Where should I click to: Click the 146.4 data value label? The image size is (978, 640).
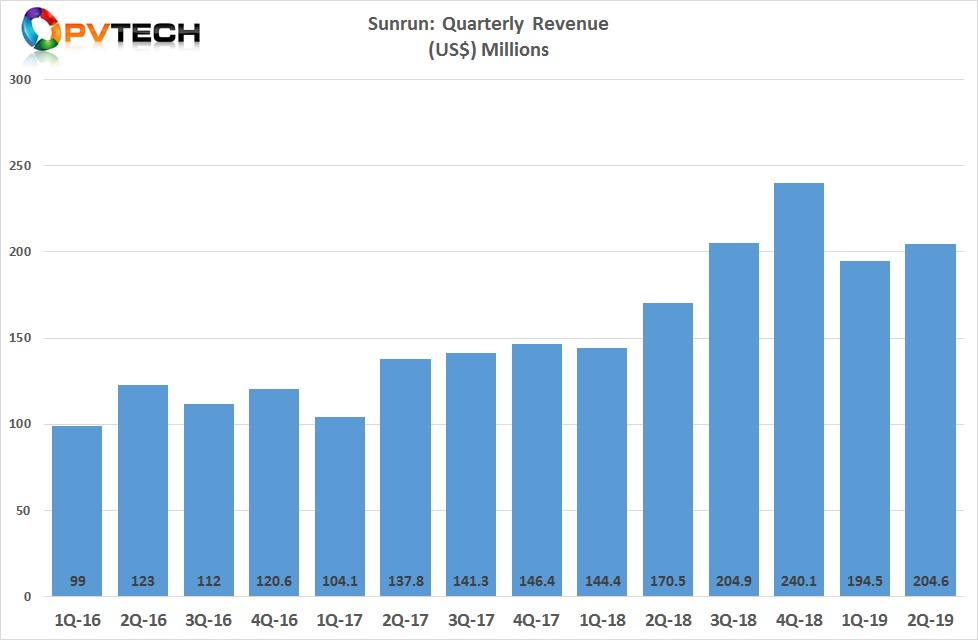(537, 581)
